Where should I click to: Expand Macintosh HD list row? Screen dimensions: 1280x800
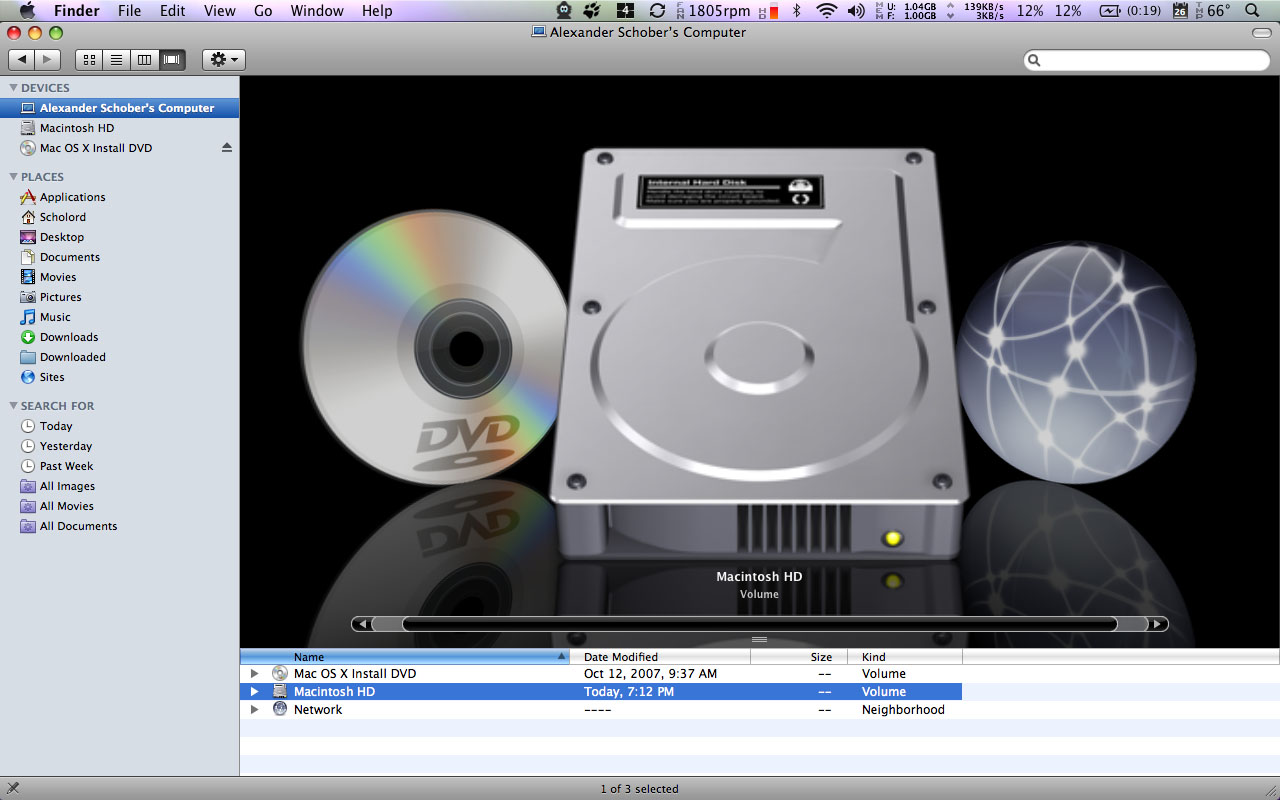tap(255, 692)
